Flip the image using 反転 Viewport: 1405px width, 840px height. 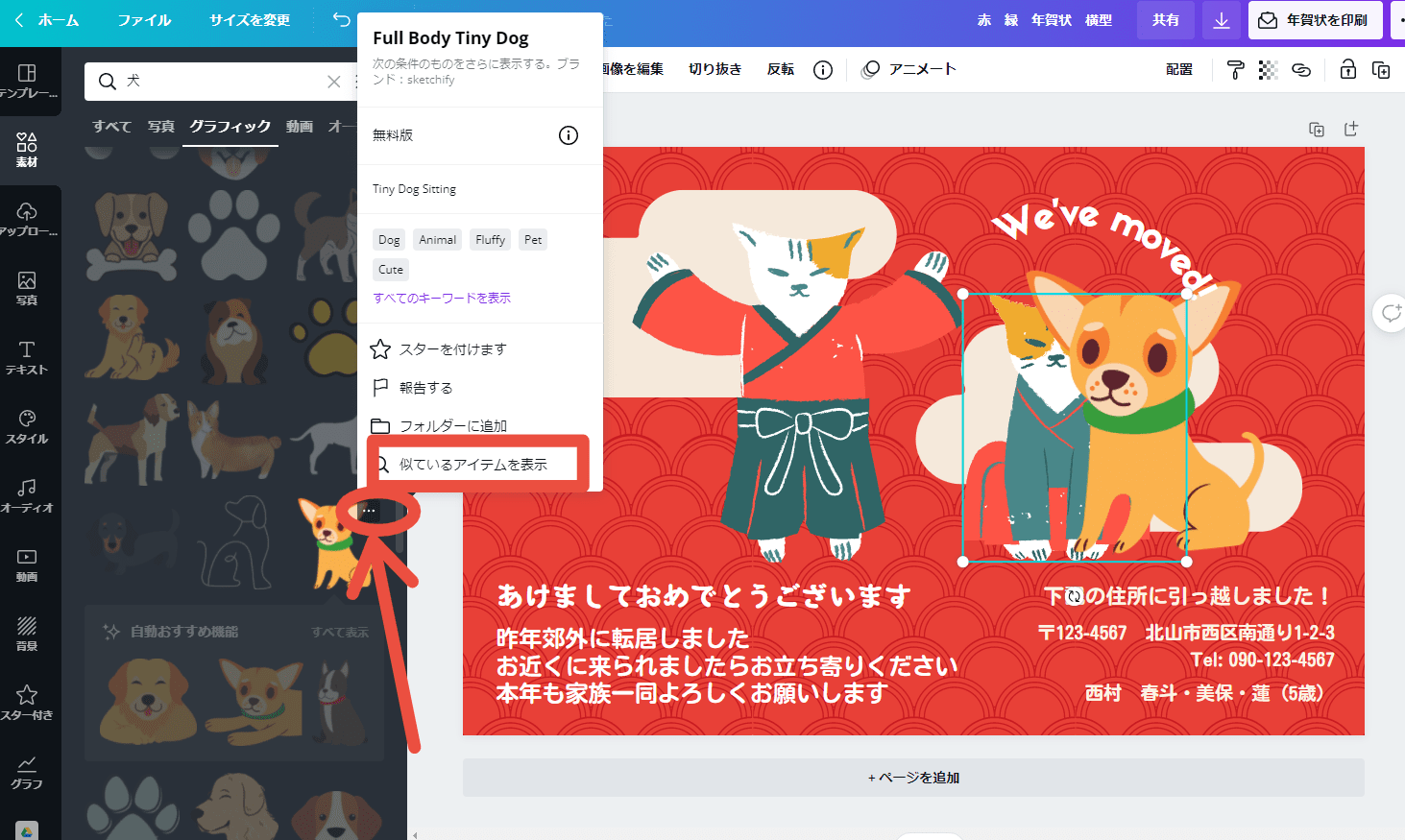pos(780,68)
